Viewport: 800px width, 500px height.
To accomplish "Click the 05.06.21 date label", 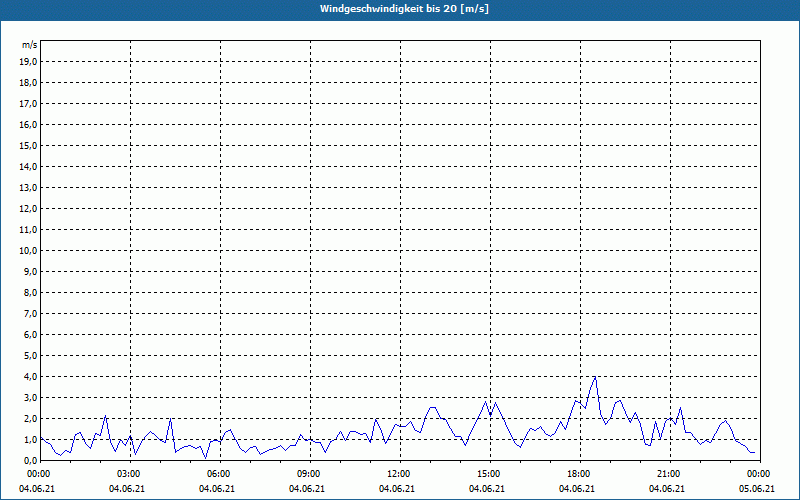I will pos(756,489).
